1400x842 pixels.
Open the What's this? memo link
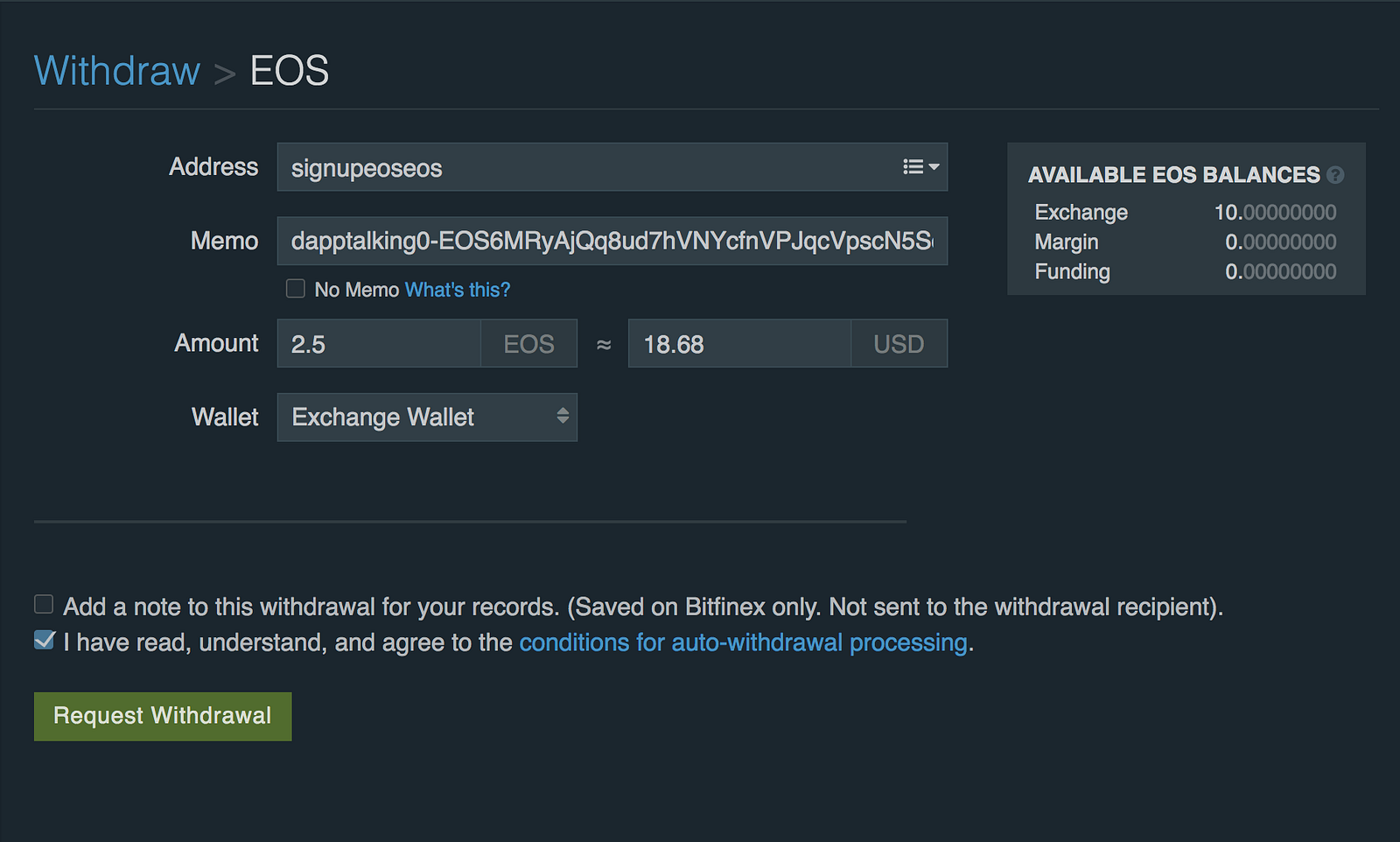457,290
